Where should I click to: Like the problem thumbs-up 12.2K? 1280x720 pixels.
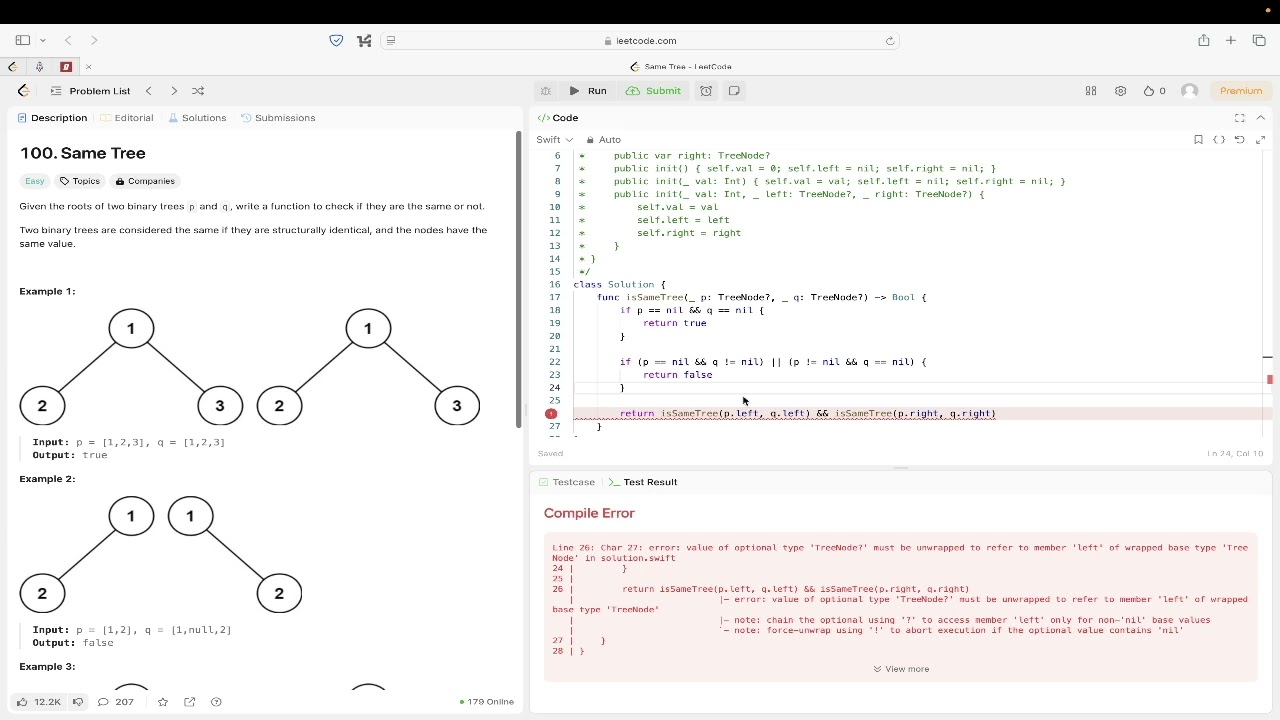click(x=39, y=702)
